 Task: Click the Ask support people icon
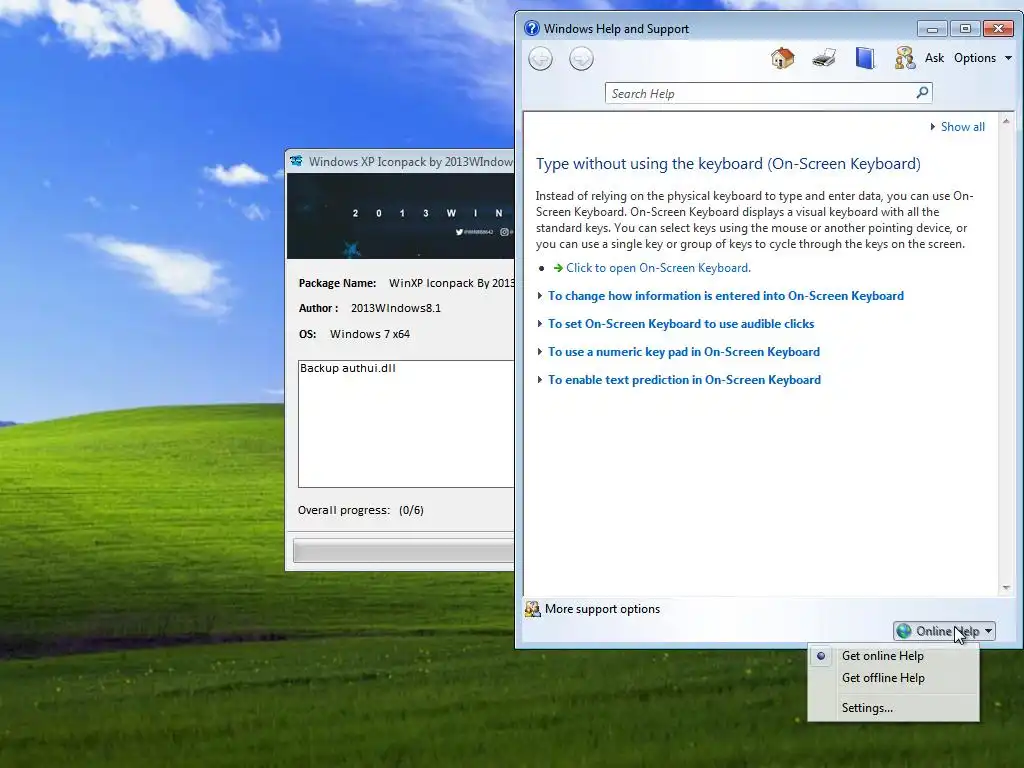(x=905, y=58)
